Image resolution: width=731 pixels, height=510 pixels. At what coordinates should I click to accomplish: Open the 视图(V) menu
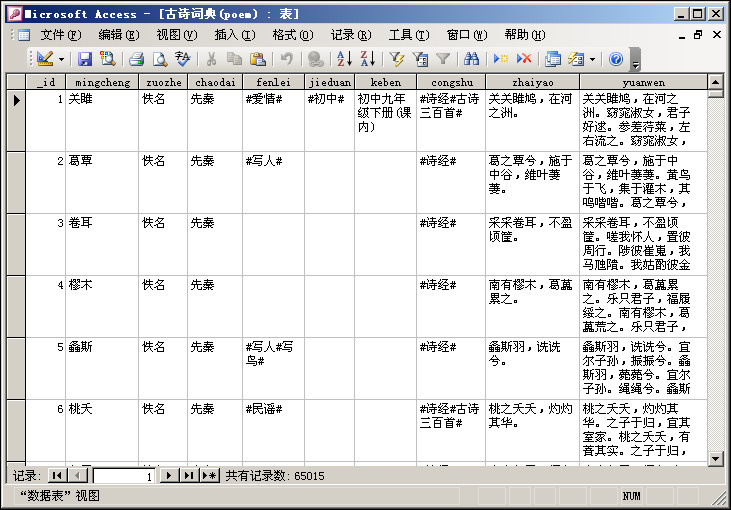(177, 35)
